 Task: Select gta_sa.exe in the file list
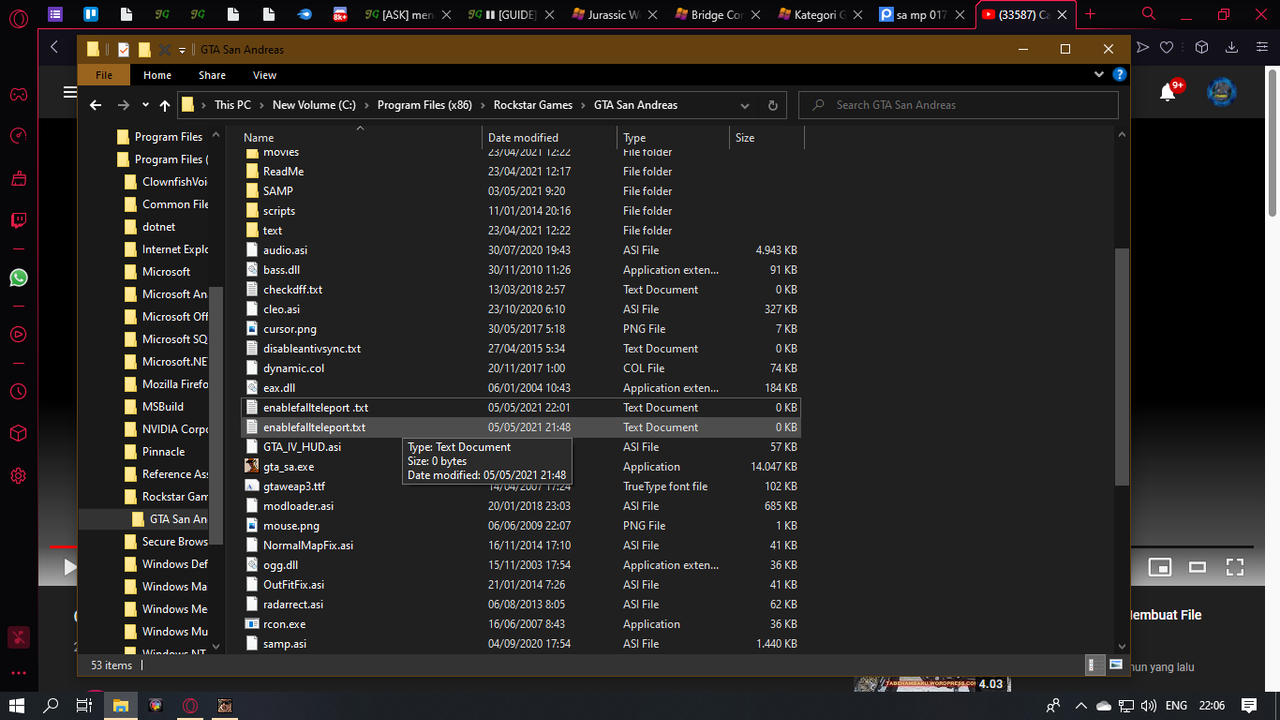(522, 467)
